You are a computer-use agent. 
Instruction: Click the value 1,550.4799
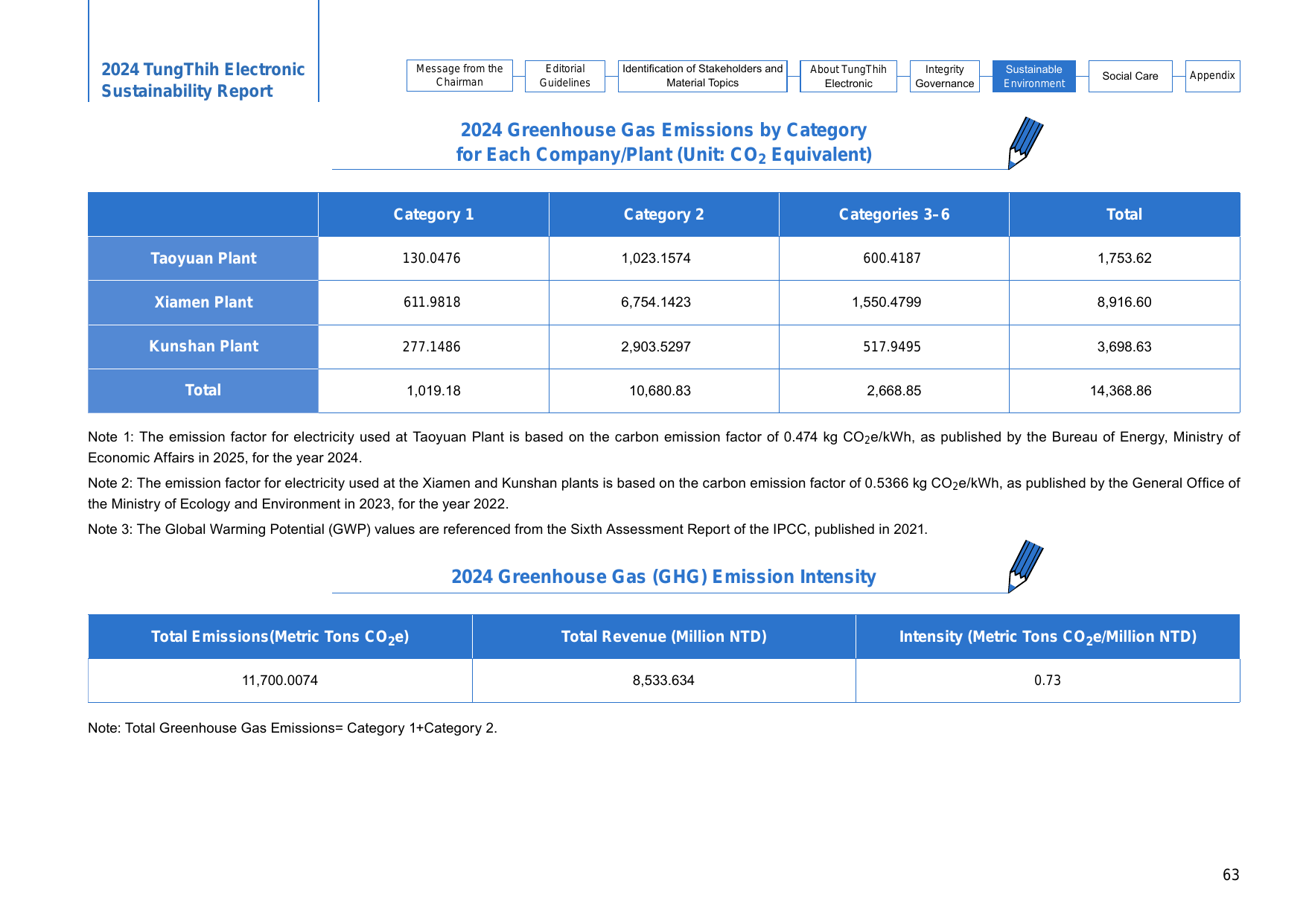[887, 302]
